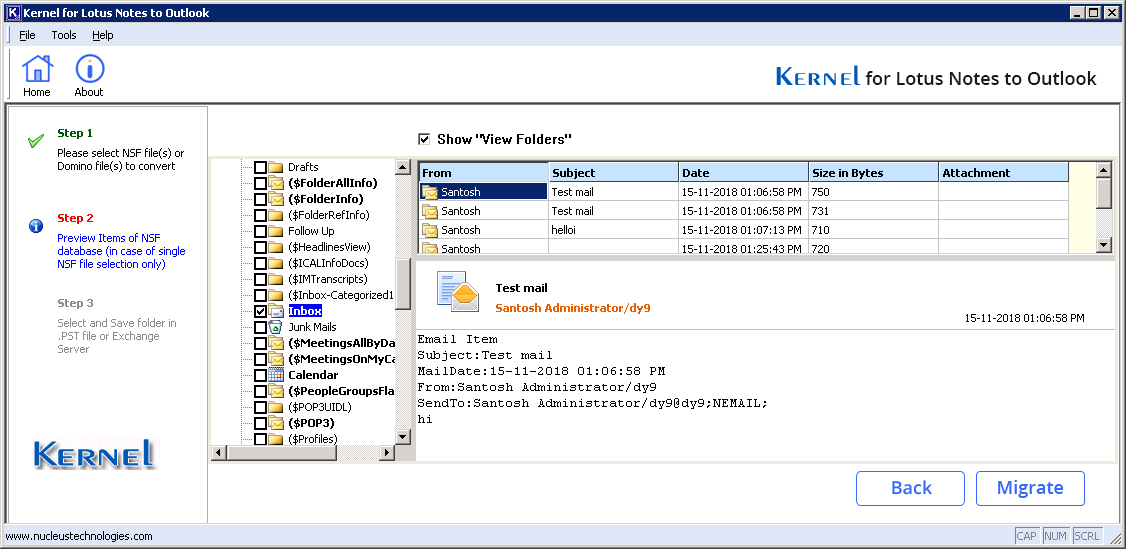
Task: Click the Junk Mails bin icon
Action: (276, 327)
